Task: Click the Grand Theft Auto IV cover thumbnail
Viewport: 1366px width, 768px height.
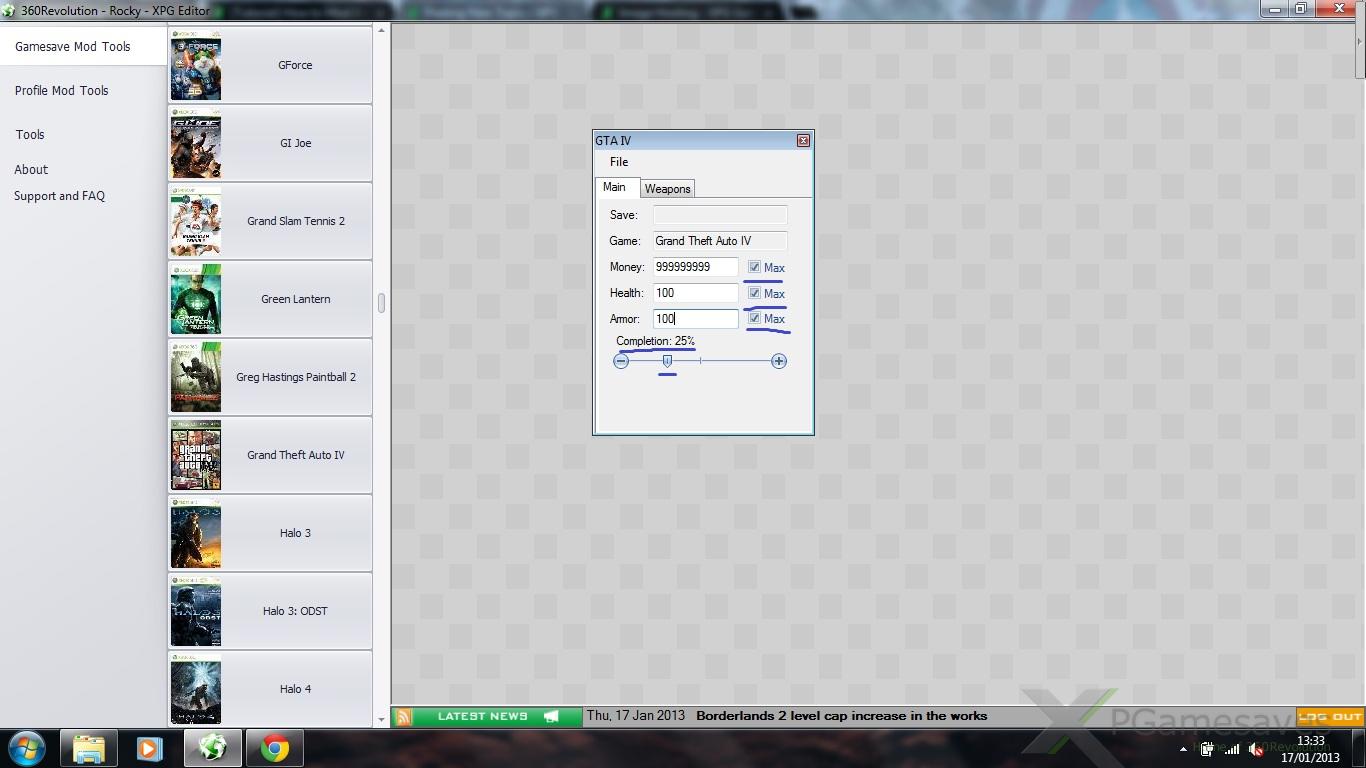Action: click(x=195, y=455)
